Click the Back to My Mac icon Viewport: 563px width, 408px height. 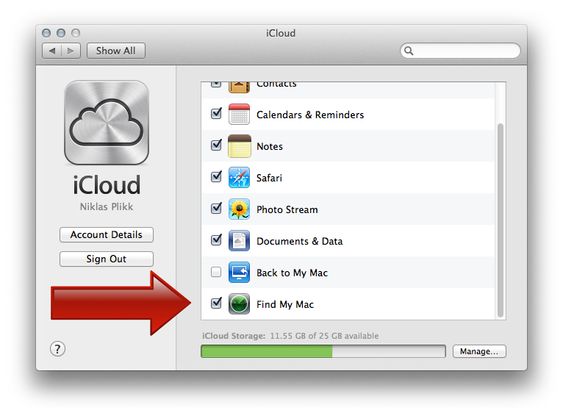239,272
